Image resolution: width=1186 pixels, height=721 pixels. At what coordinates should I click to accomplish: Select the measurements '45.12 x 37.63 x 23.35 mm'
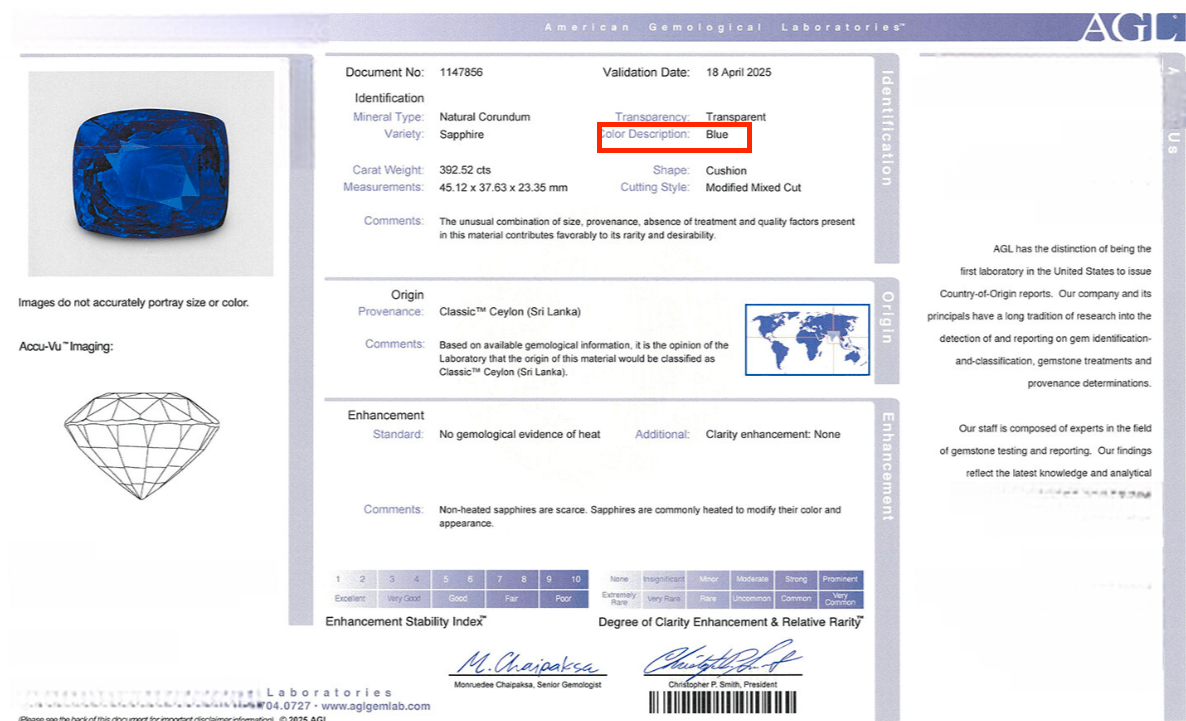tap(503, 188)
